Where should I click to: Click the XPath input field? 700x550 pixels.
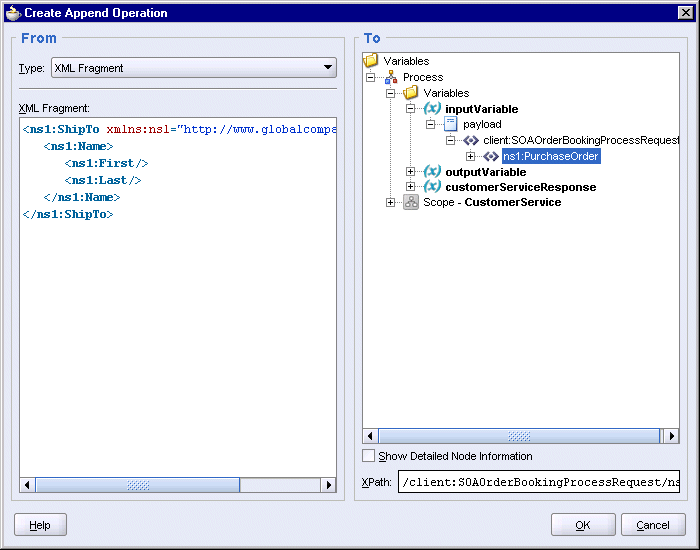(x=539, y=481)
